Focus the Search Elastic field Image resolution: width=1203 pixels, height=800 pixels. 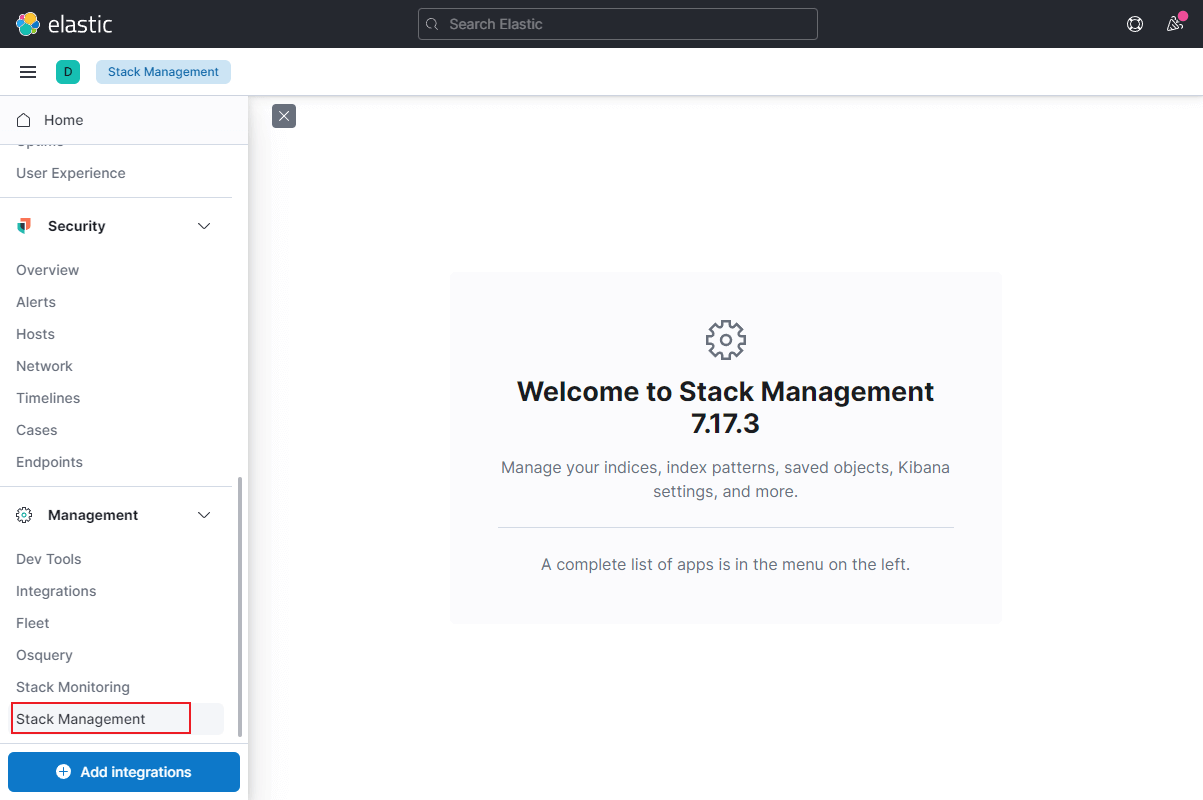pos(618,24)
